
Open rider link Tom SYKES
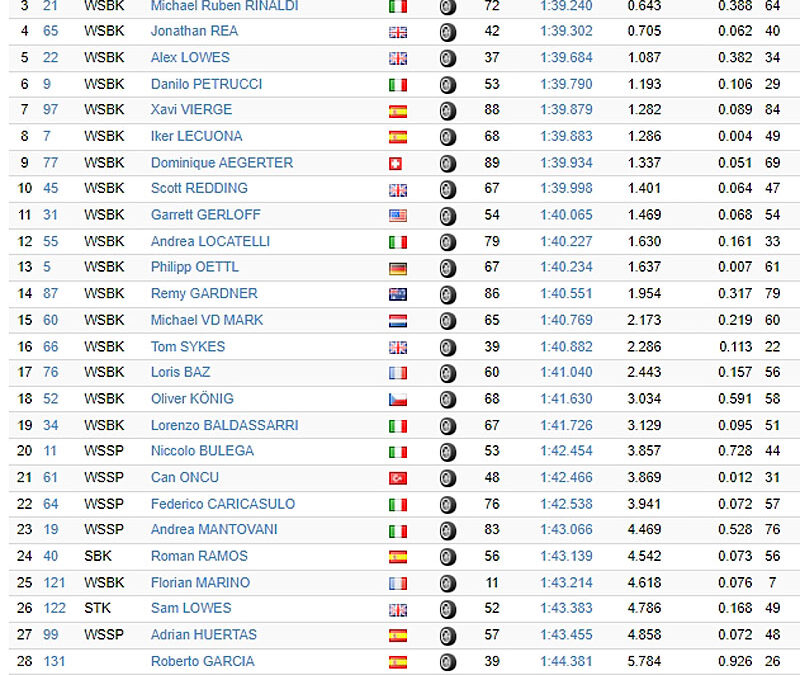[x=188, y=346]
